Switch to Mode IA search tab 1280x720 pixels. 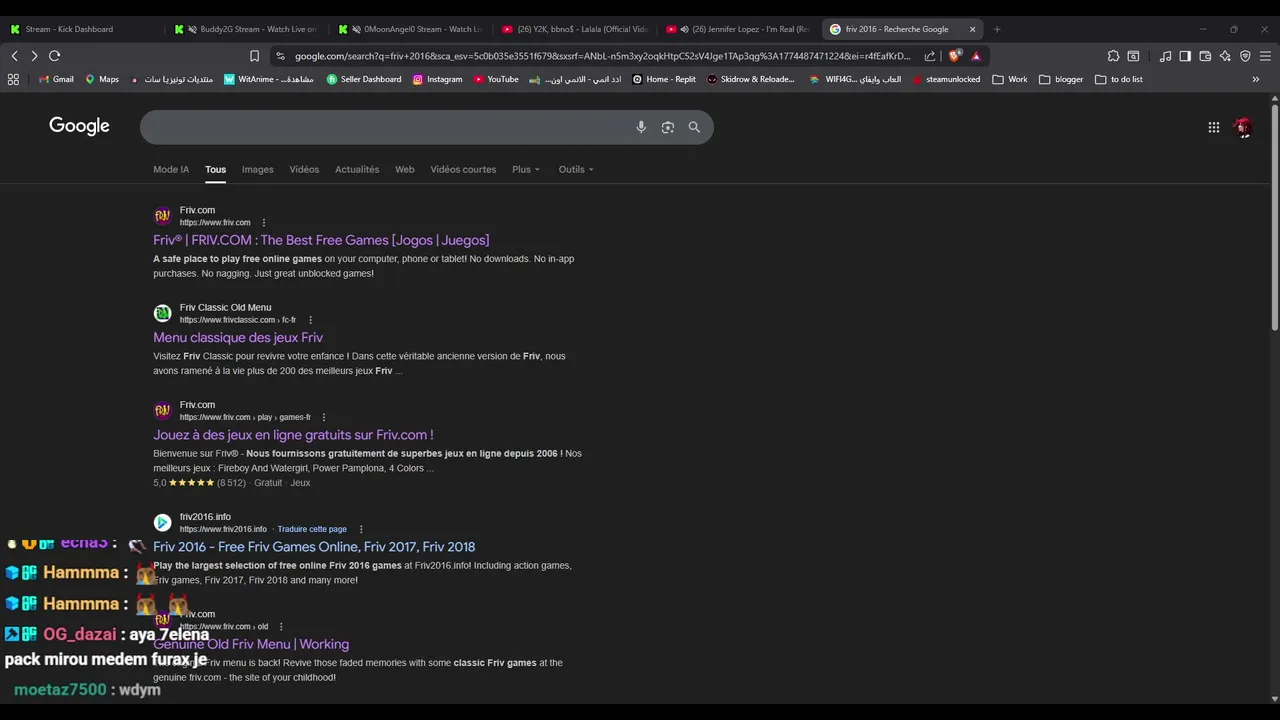coord(171,169)
